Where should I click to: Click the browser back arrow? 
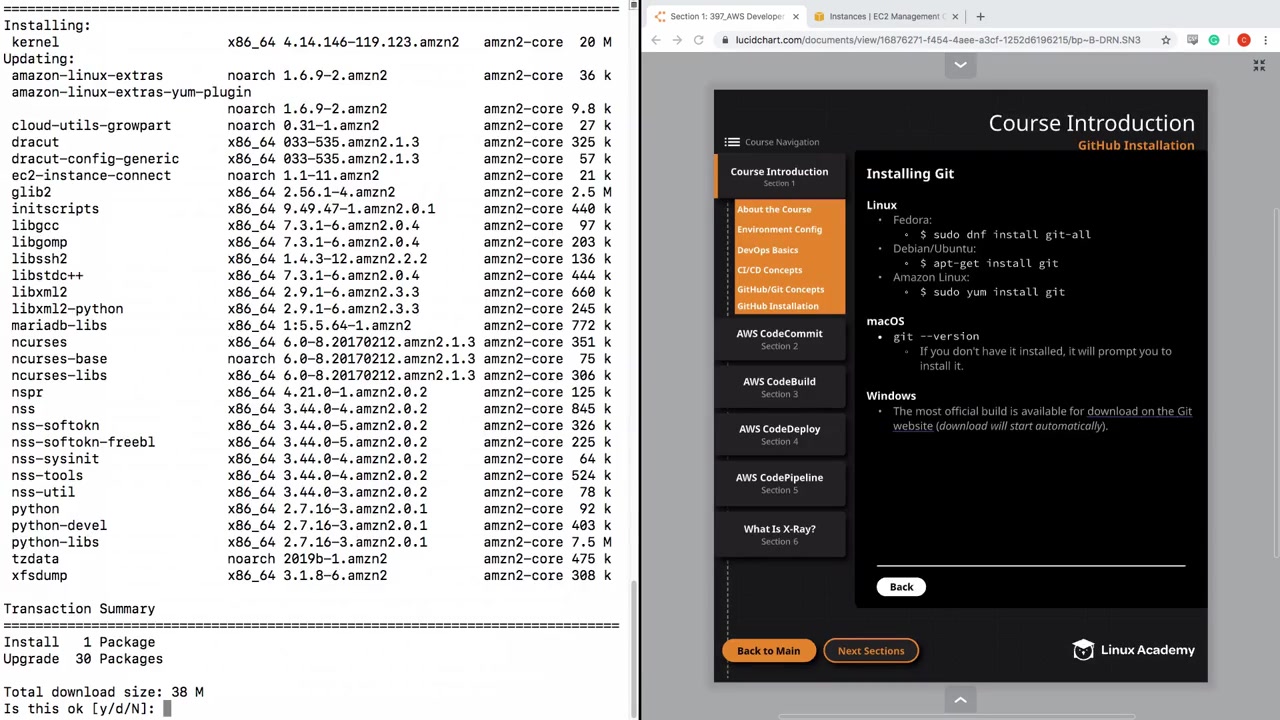click(656, 40)
